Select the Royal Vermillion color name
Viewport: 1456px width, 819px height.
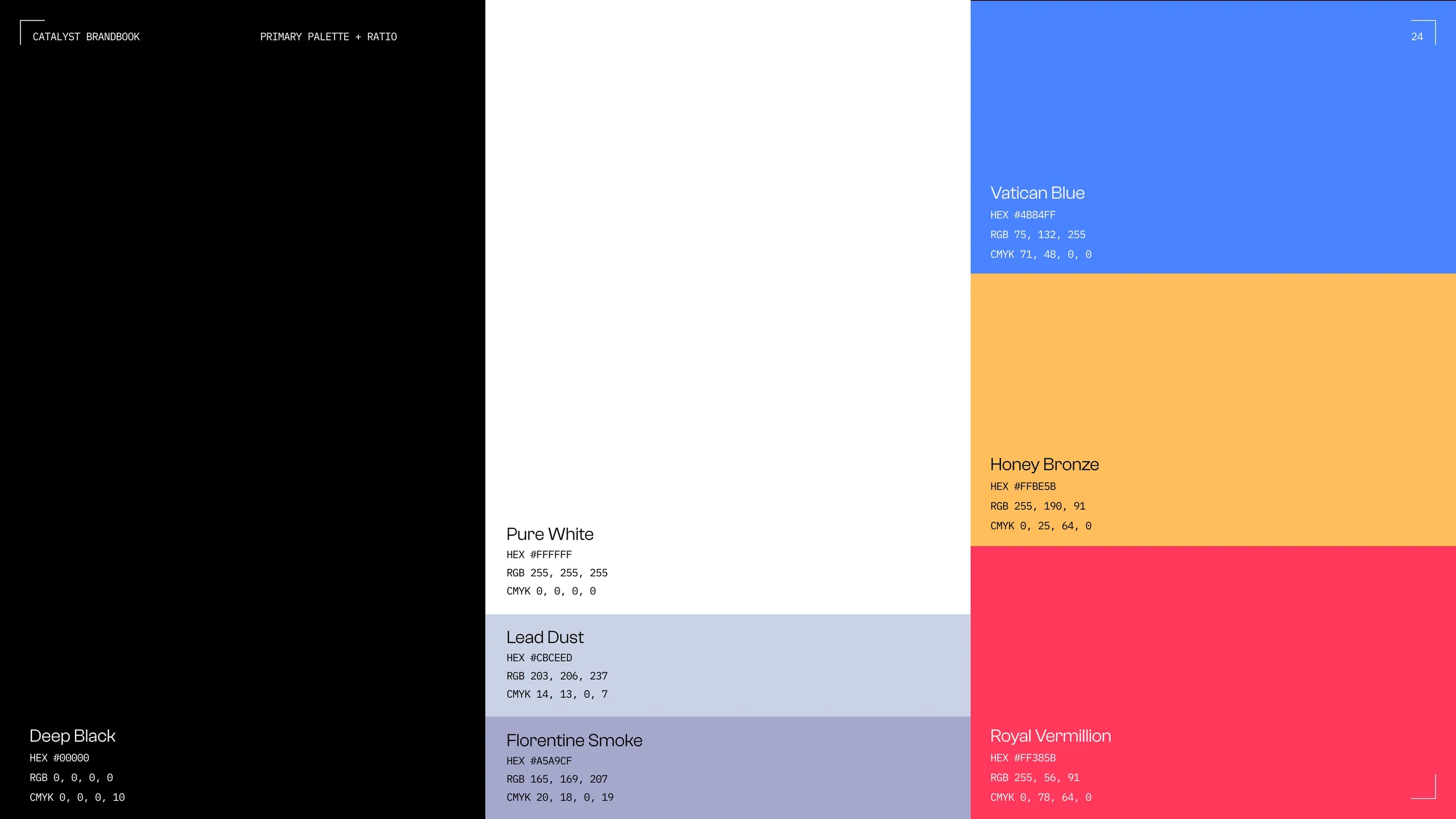click(x=1050, y=736)
